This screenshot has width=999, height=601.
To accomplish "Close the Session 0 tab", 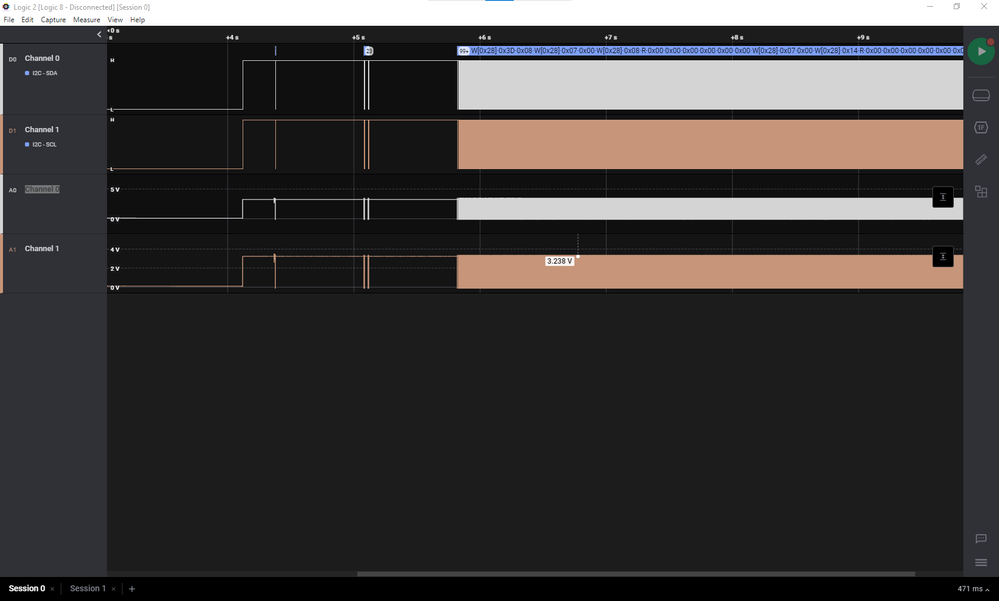I will (52, 589).
